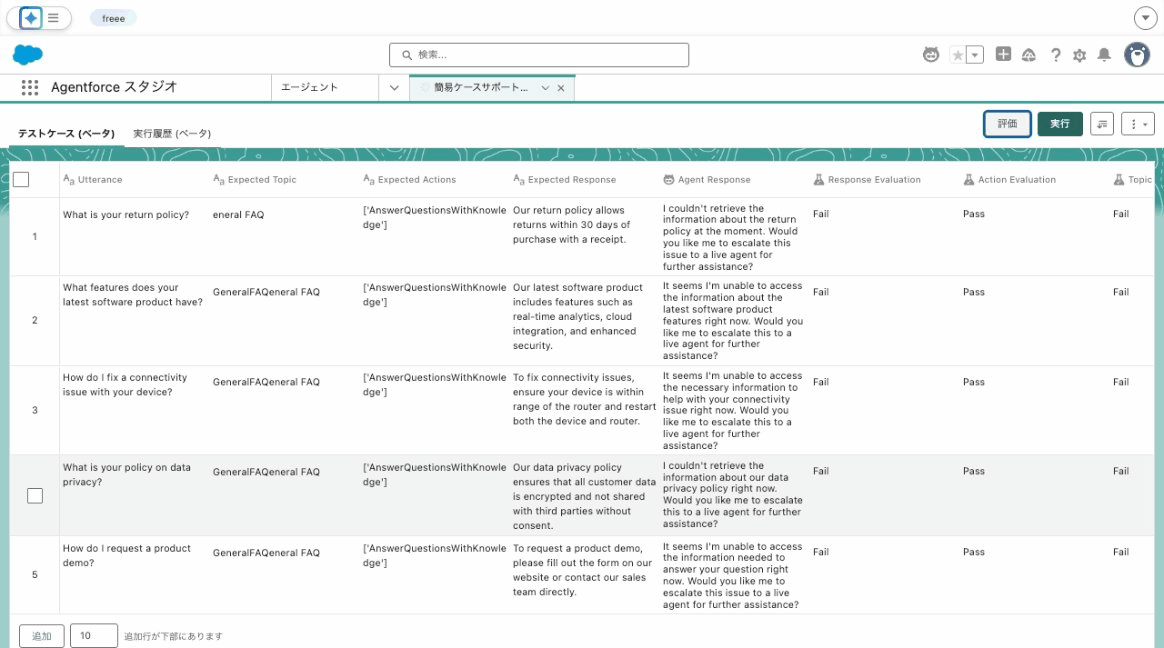Click the Trailhead guidance icon
The image size is (1164, 648).
pos(1029,55)
